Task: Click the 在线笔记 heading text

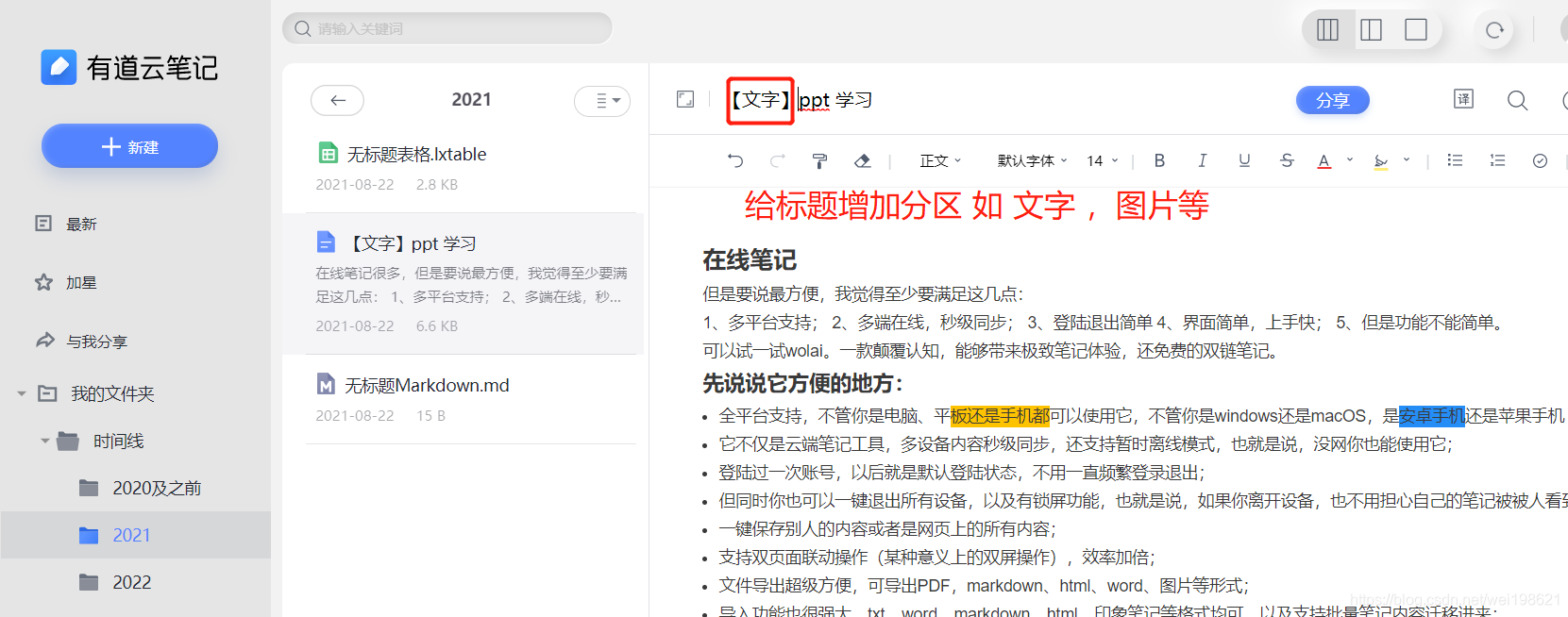Action: [750, 260]
